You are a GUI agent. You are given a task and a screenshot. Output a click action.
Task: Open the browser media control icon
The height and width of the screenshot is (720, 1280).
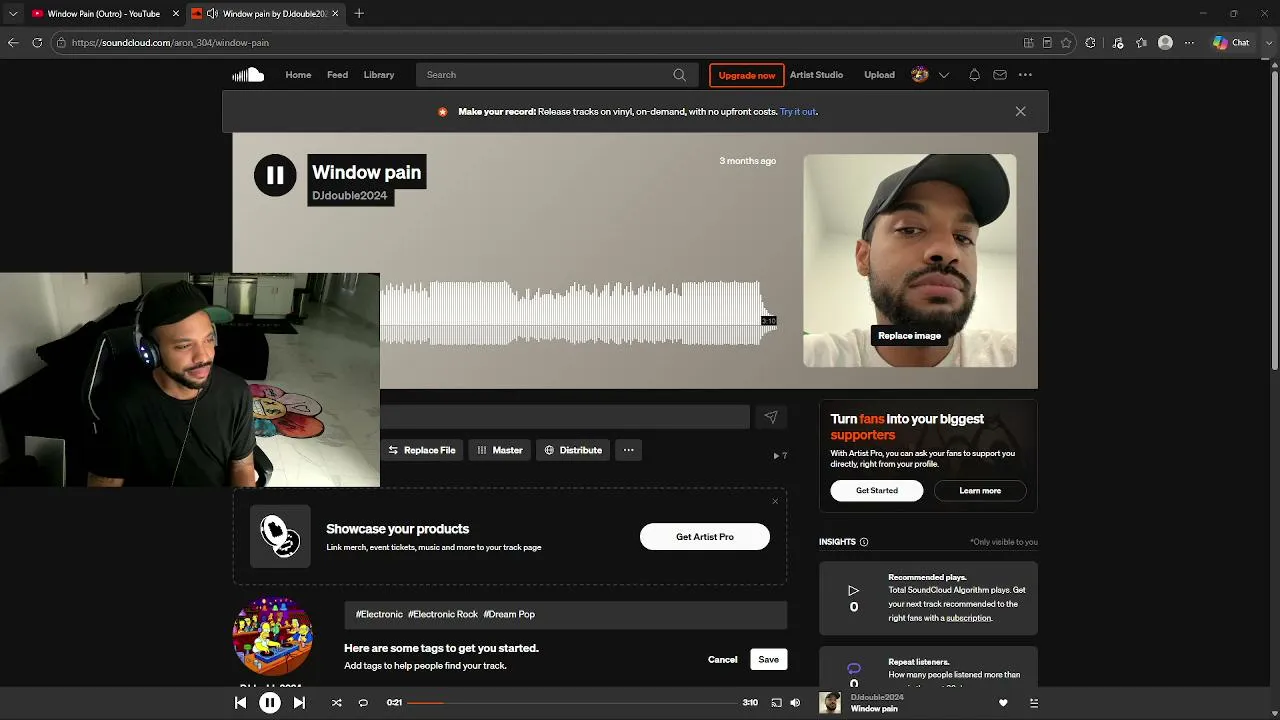tap(1117, 43)
